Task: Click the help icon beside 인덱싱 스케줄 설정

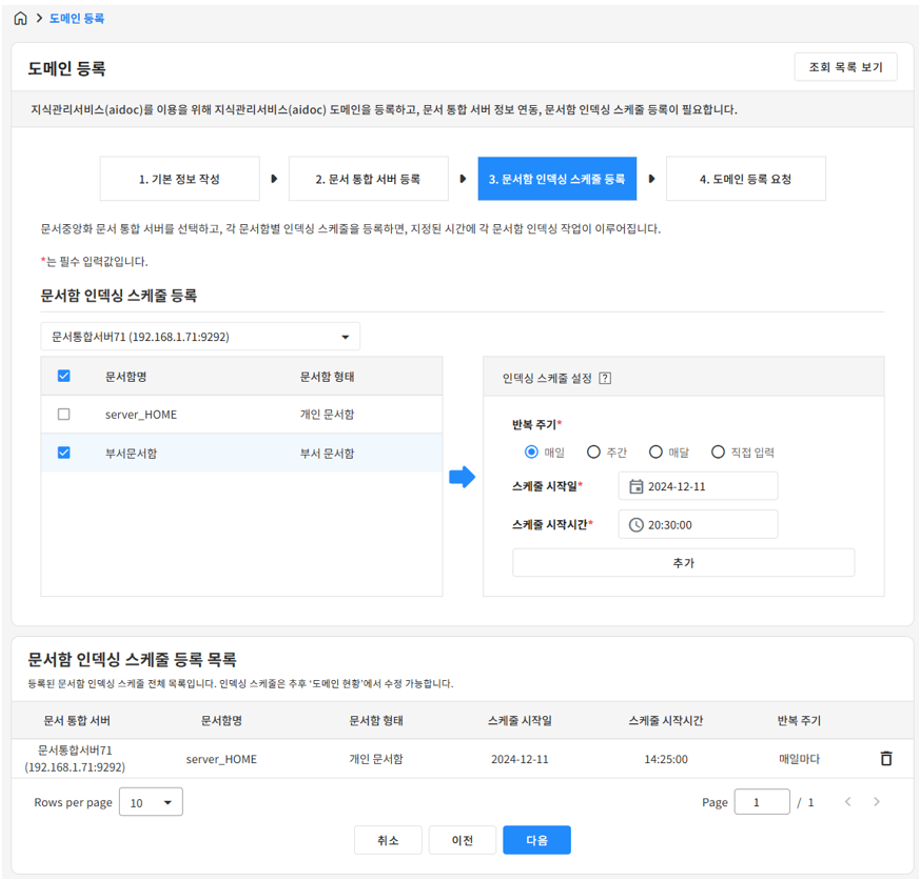Action: coord(604,378)
